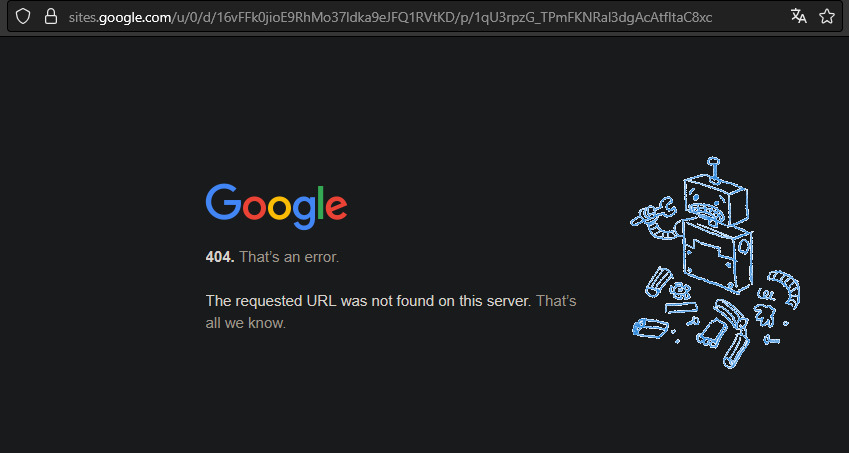
Task: Click the blue capital G in logo
Action: pos(223,202)
